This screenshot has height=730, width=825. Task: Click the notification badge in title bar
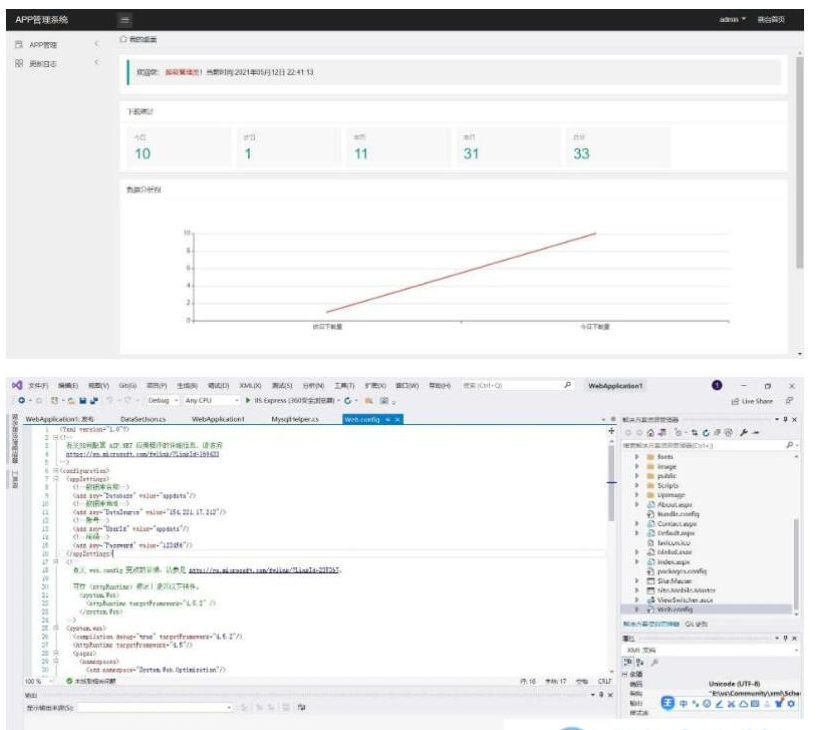[x=717, y=385]
